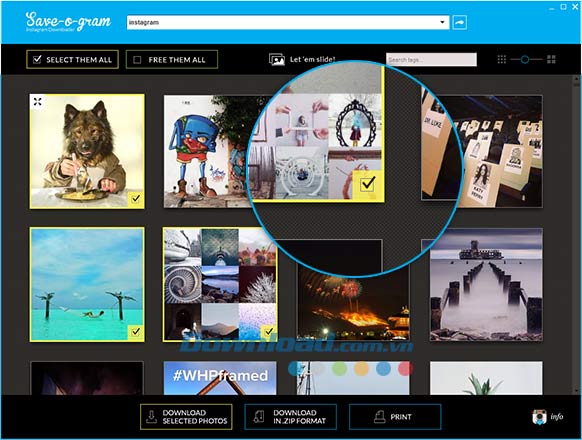
Task: Switch to small grid thumbnails icon
Action: point(501,59)
